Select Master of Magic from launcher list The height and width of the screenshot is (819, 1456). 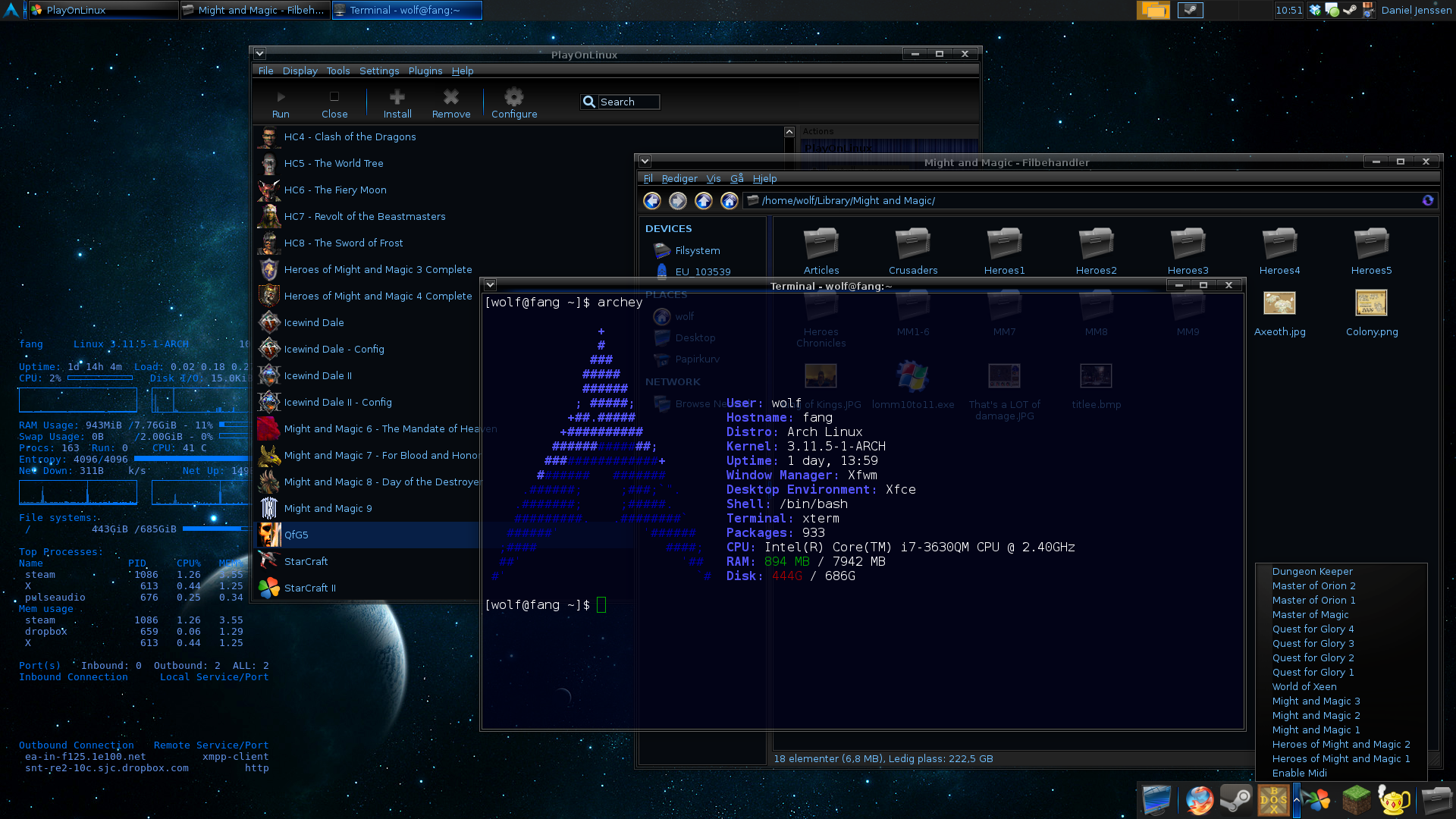tap(1310, 615)
